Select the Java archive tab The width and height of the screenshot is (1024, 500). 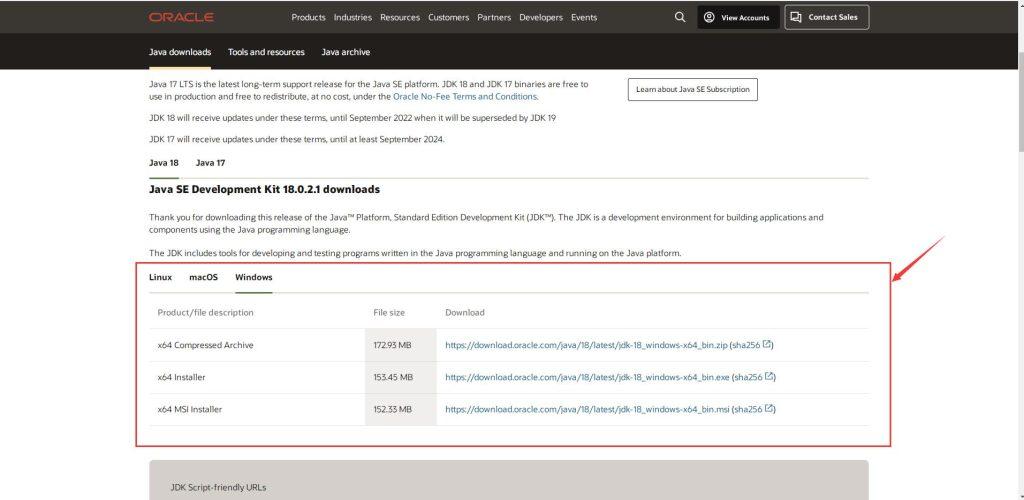(345, 52)
